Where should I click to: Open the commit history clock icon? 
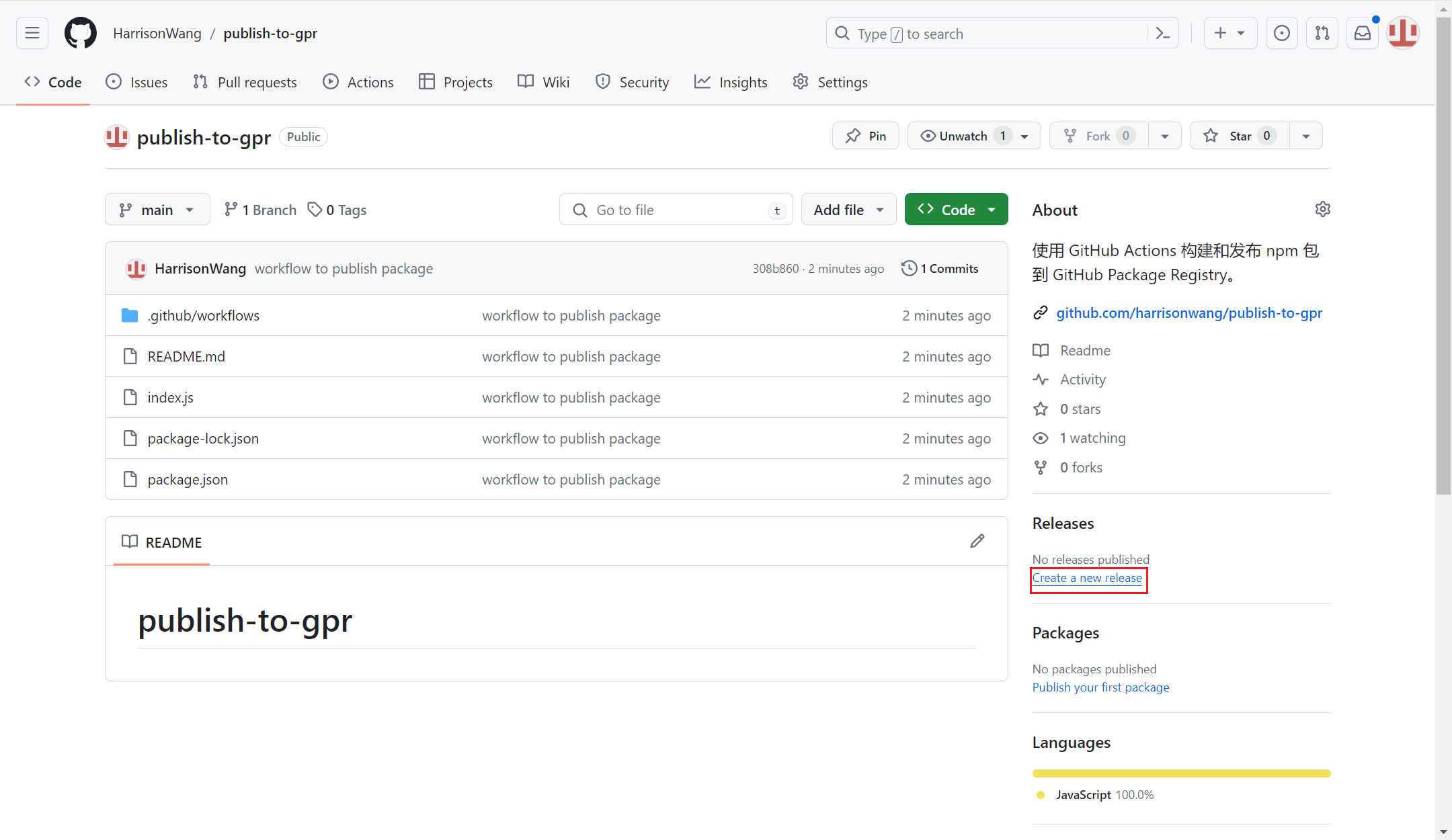909,267
